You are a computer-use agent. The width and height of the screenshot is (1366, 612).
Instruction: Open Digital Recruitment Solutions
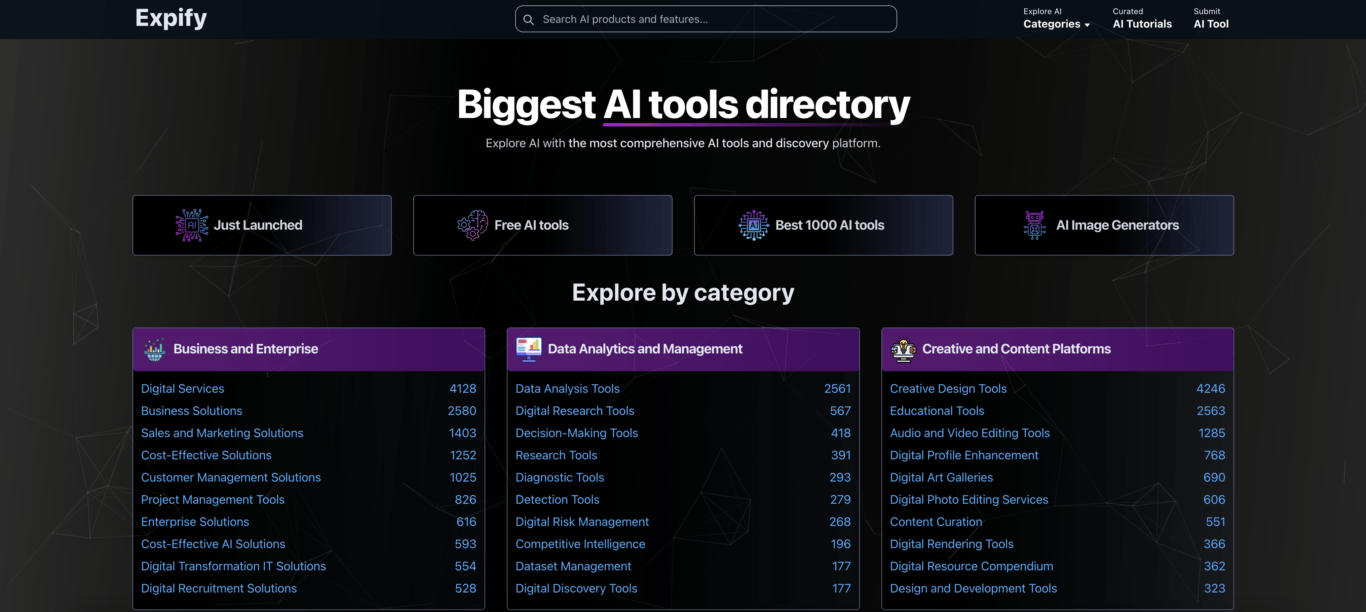219,588
